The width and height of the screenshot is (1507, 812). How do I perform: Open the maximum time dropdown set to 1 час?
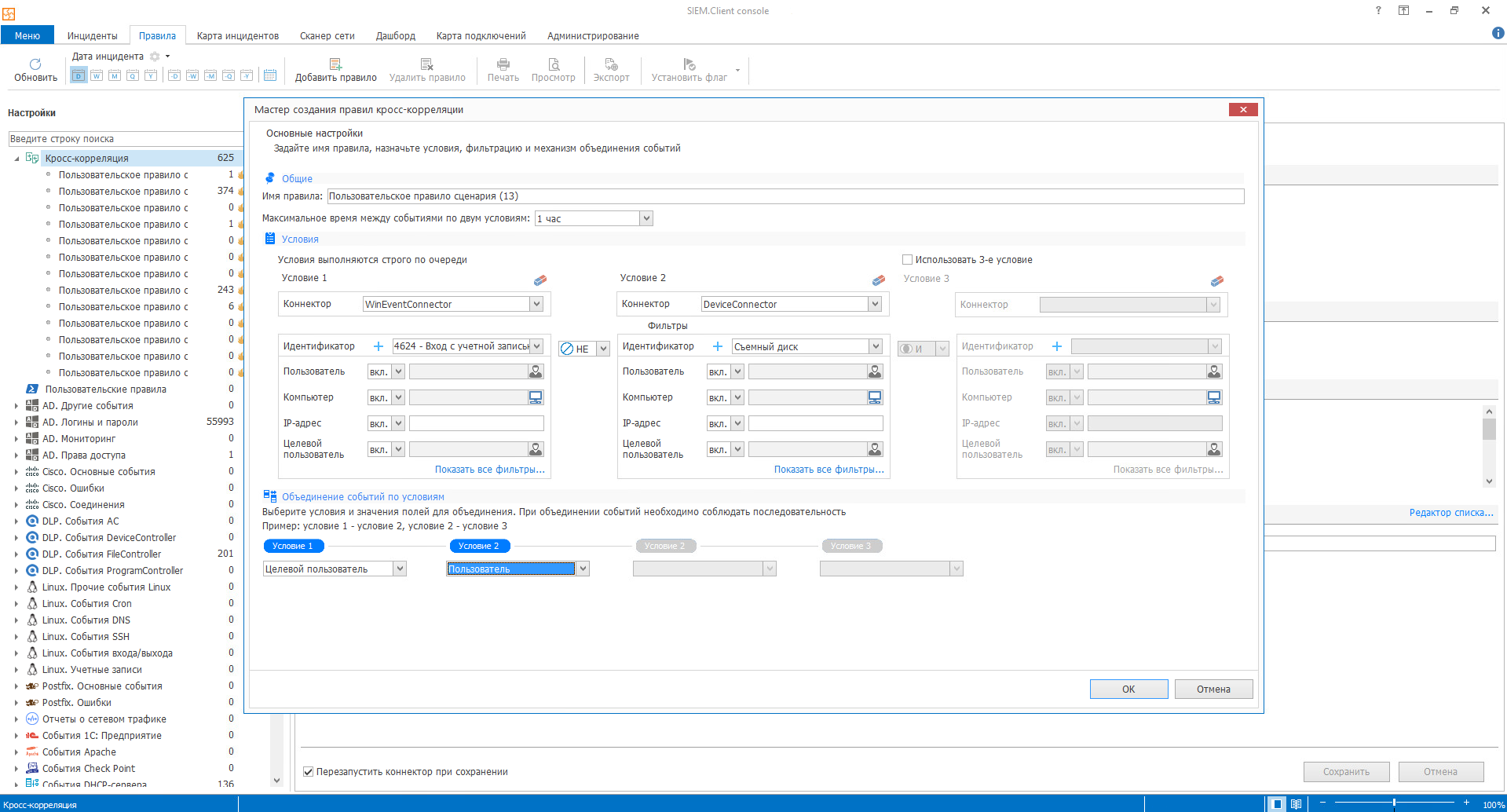(x=646, y=218)
